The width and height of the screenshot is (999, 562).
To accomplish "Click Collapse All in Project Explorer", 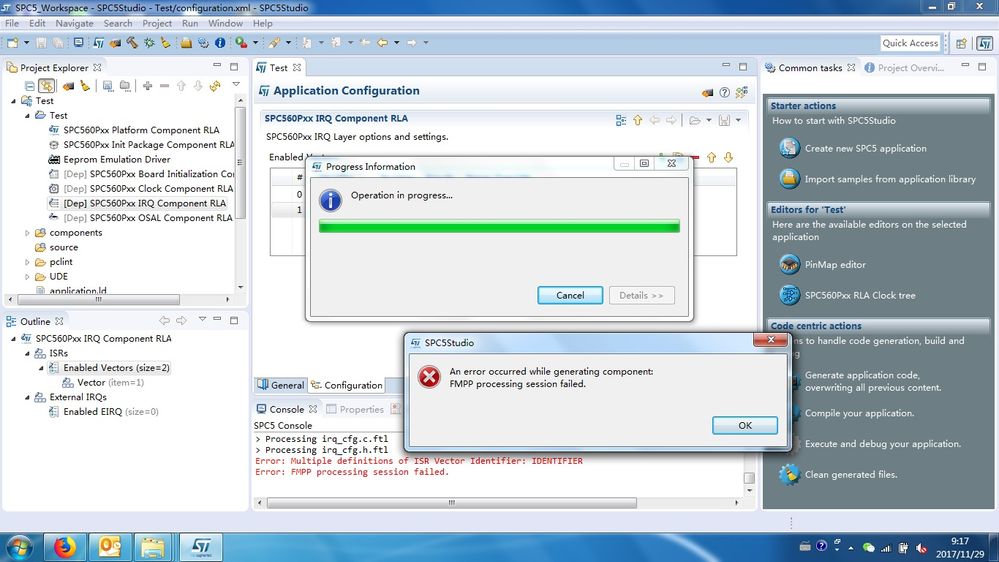I will (29, 85).
